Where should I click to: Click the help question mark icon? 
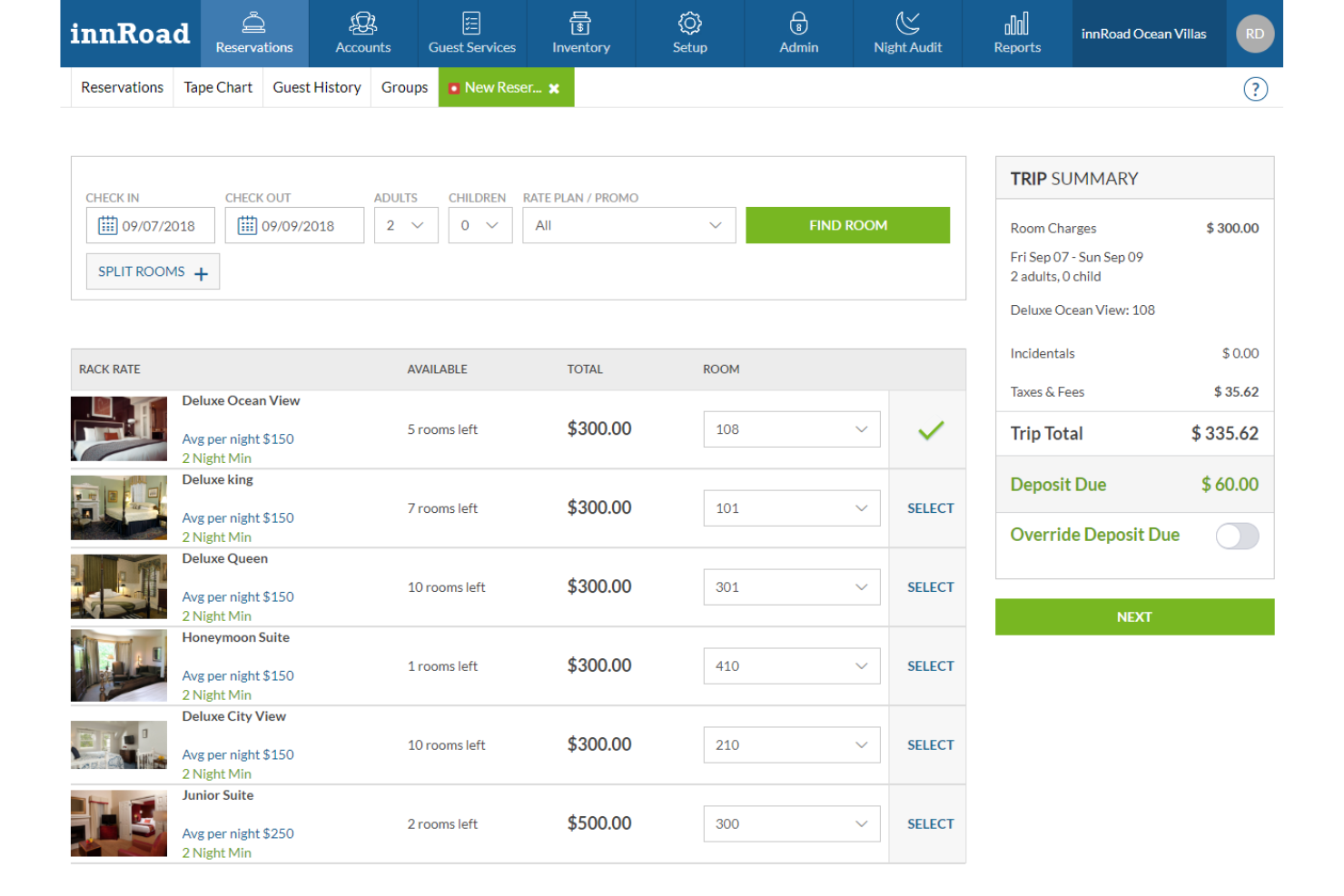coord(1255,88)
